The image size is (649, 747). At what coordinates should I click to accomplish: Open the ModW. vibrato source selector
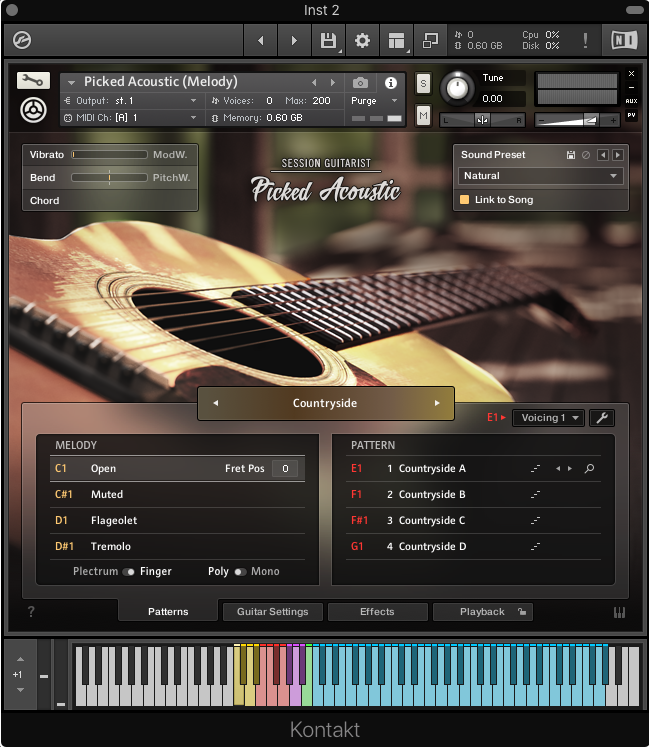pyautogui.click(x=170, y=155)
